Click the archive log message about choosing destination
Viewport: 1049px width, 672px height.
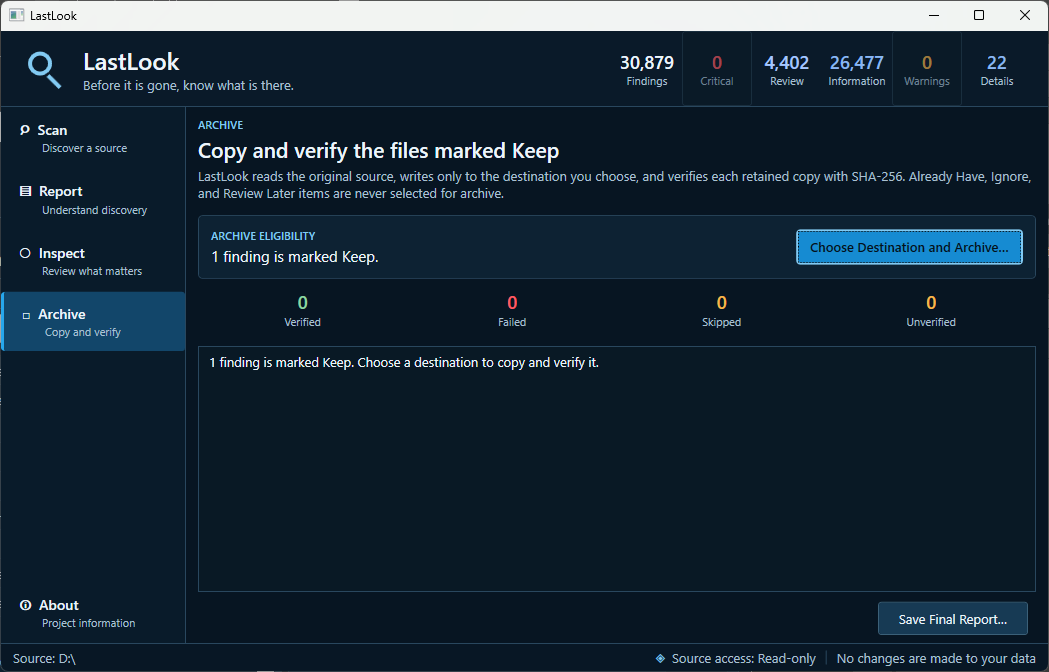[404, 363]
